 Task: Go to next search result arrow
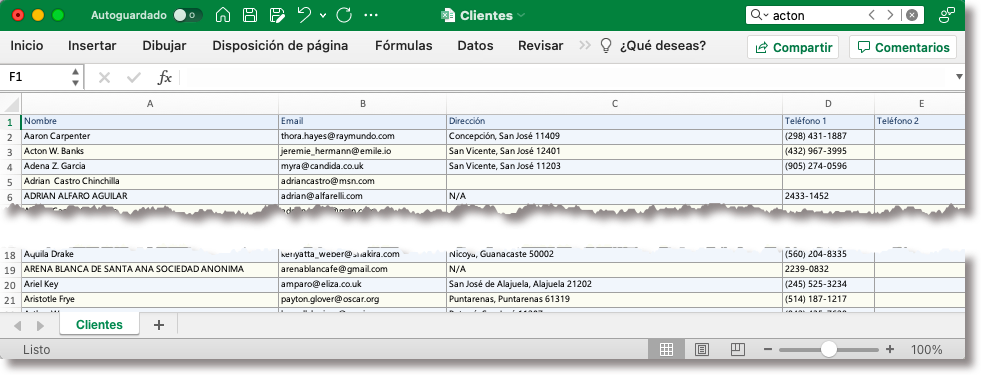click(890, 15)
